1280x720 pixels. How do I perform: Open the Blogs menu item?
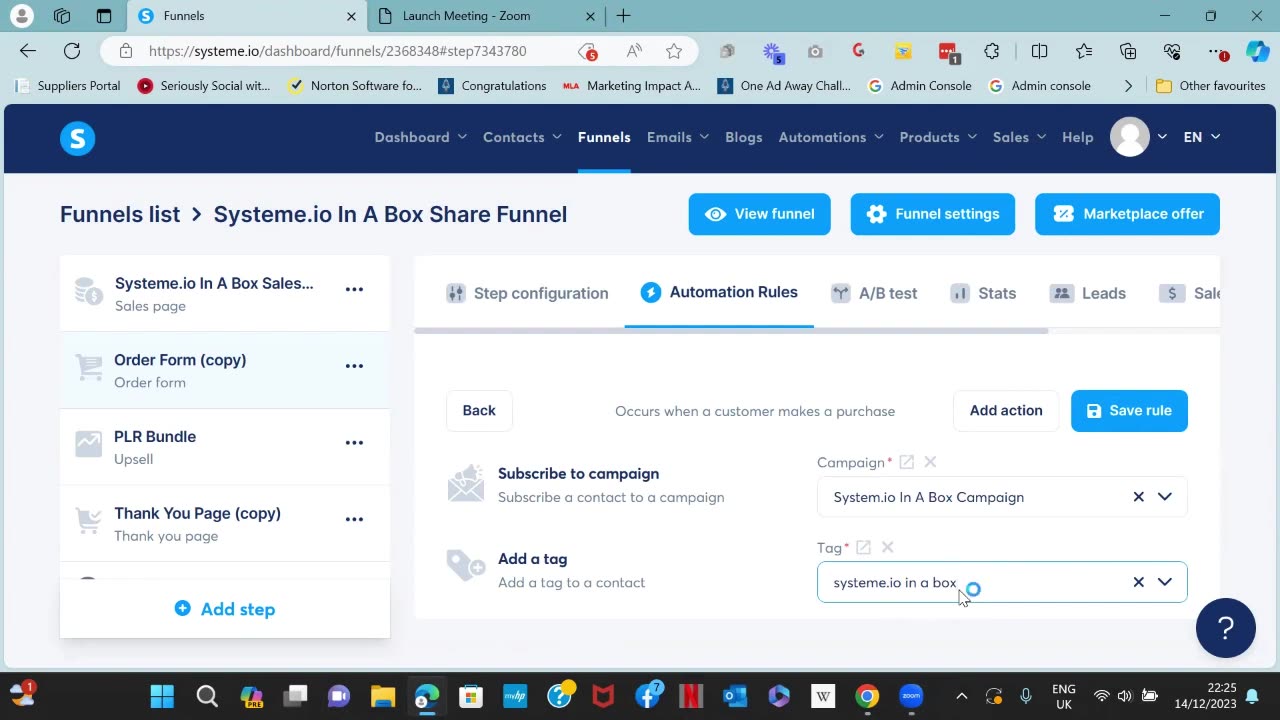[744, 137]
